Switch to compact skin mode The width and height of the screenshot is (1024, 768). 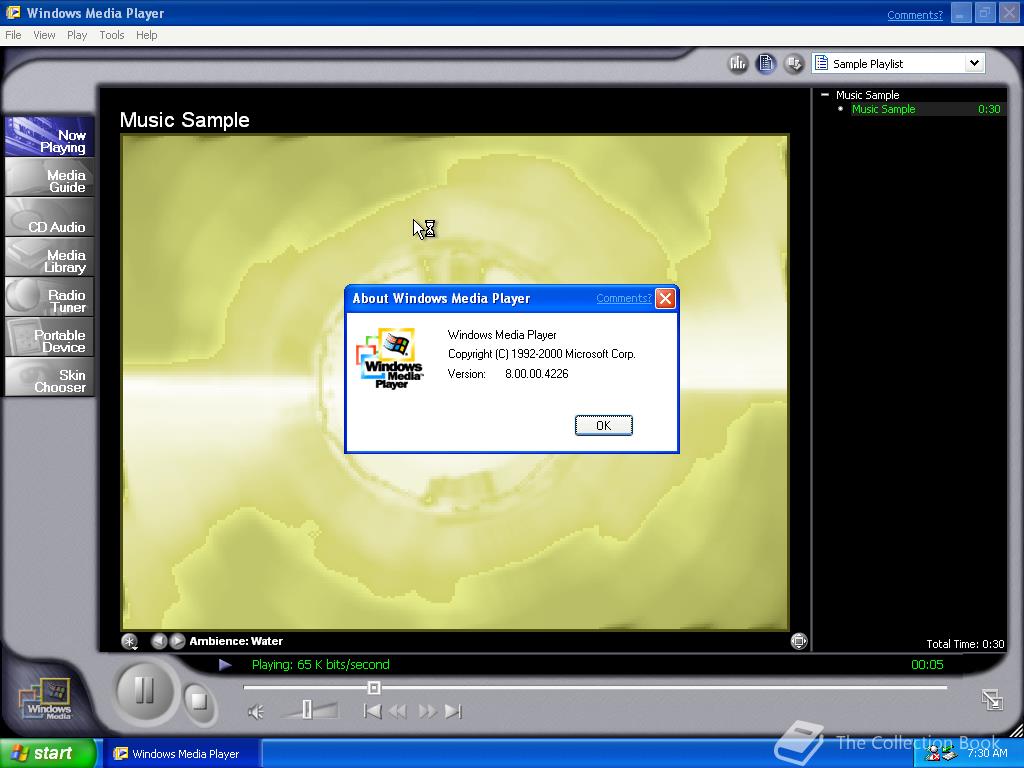tap(992, 699)
